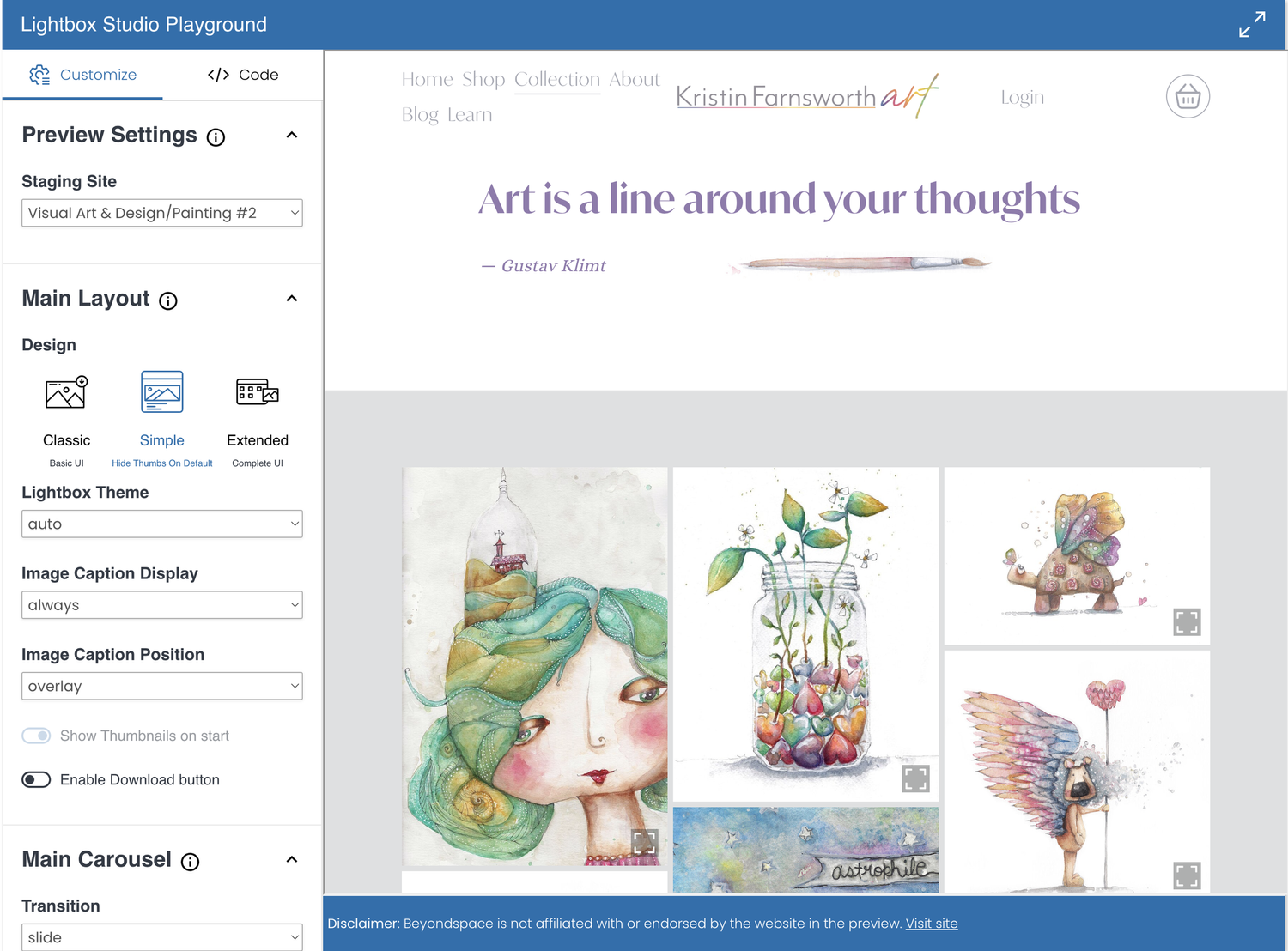Open the Learn menu item
Viewport: 1288px width, 951px height.
click(470, 115)
